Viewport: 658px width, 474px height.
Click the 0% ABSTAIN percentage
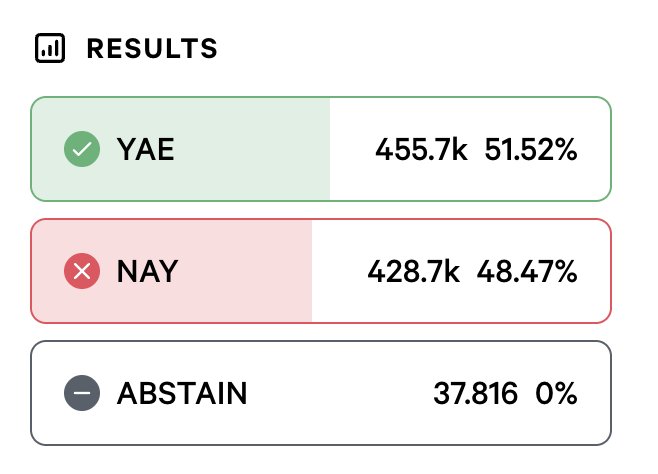pyautogui.click(x=557, y=393)
